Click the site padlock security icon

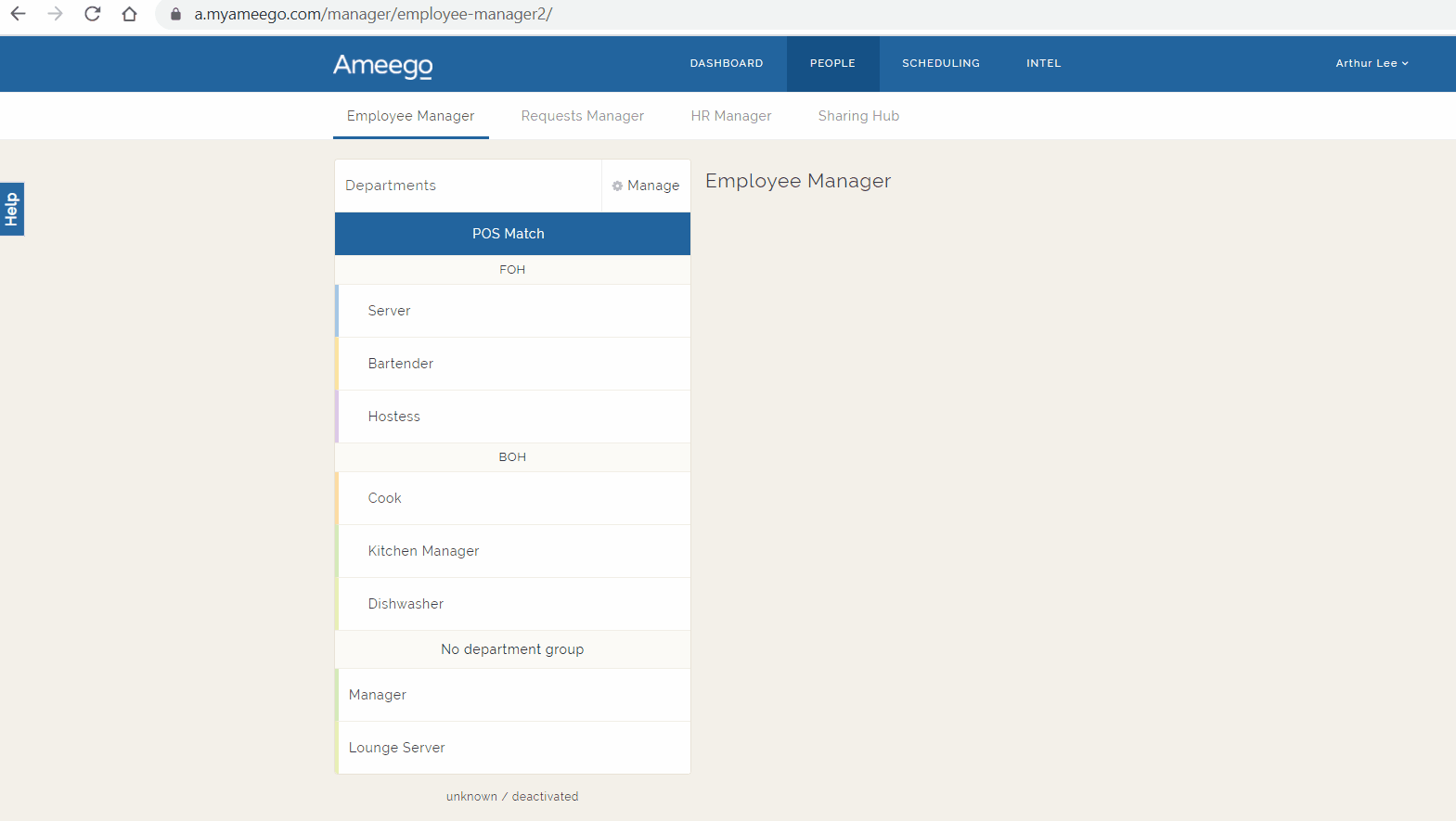175,14
